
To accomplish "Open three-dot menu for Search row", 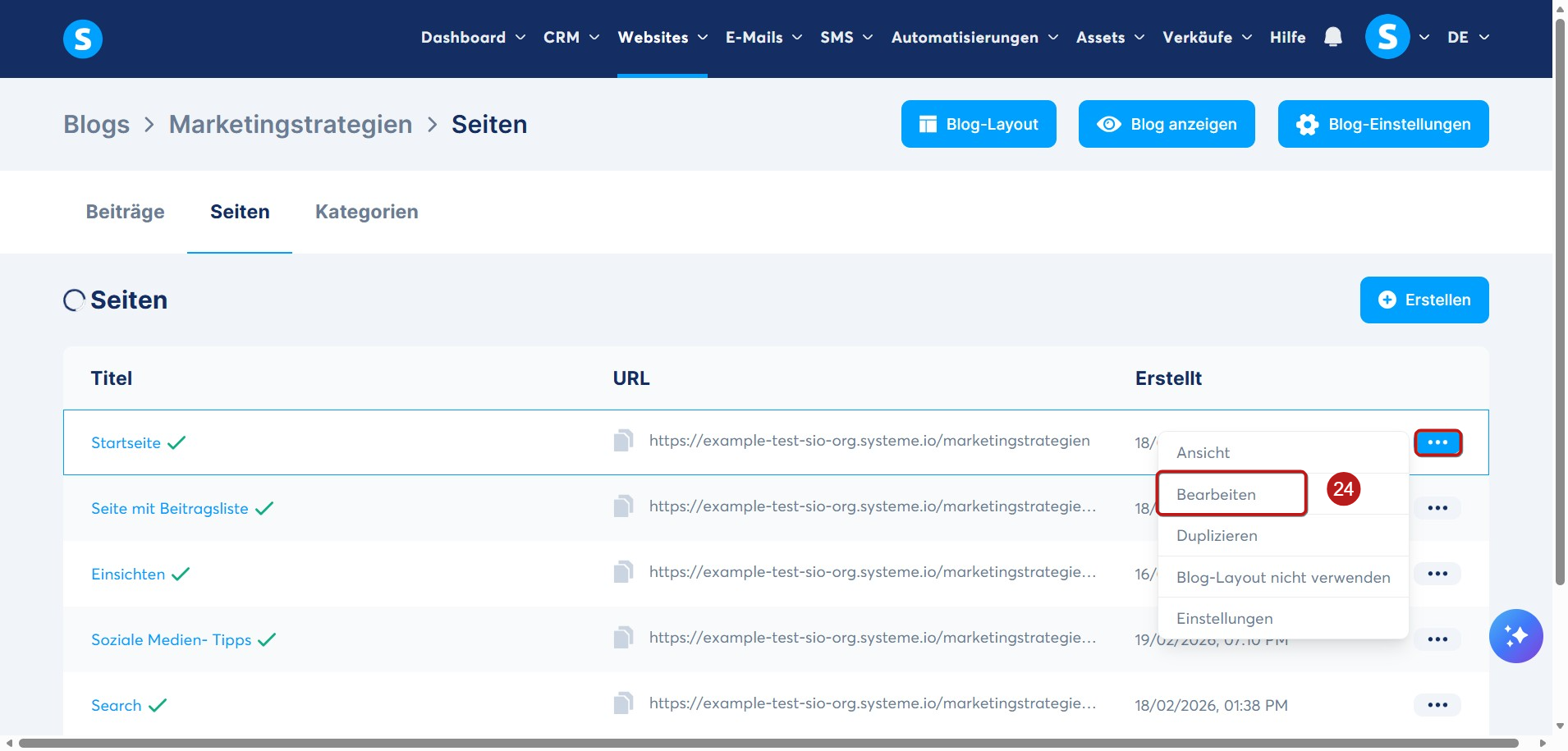I will pos(1437,705).
